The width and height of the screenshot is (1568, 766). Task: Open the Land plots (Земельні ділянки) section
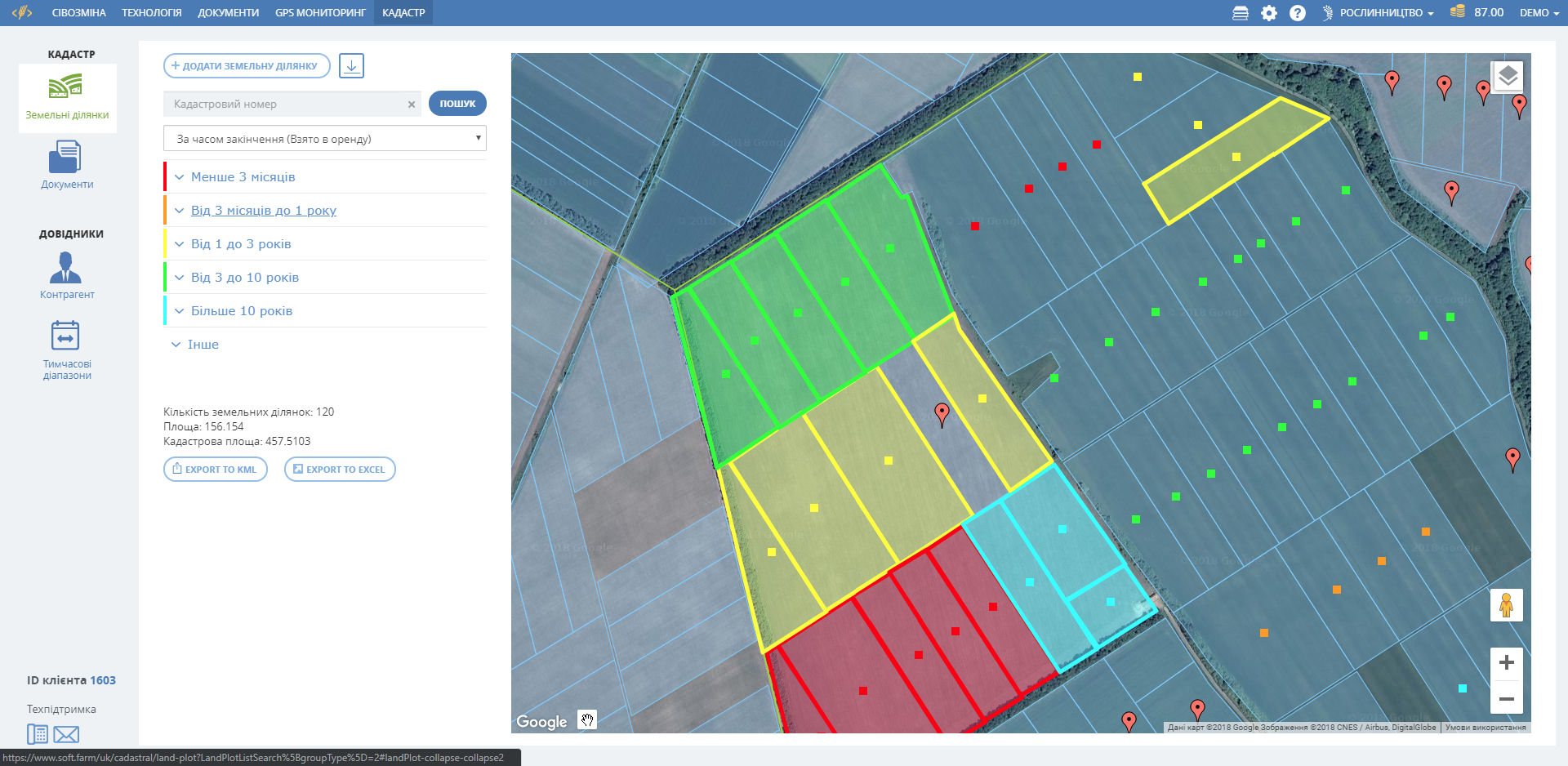66,96
